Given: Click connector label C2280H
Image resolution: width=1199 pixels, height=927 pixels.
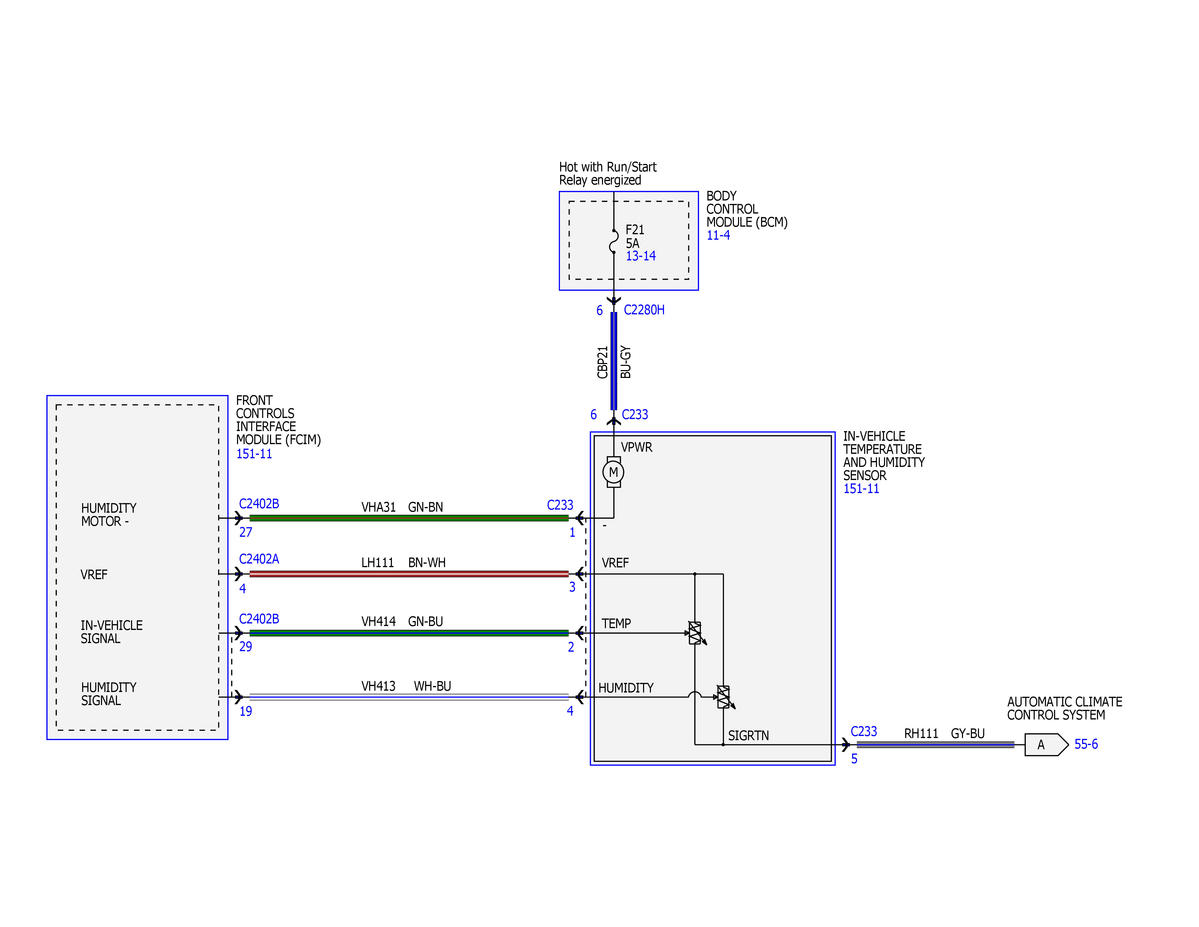Looking at the screenshot, I should tap(644, 310).
